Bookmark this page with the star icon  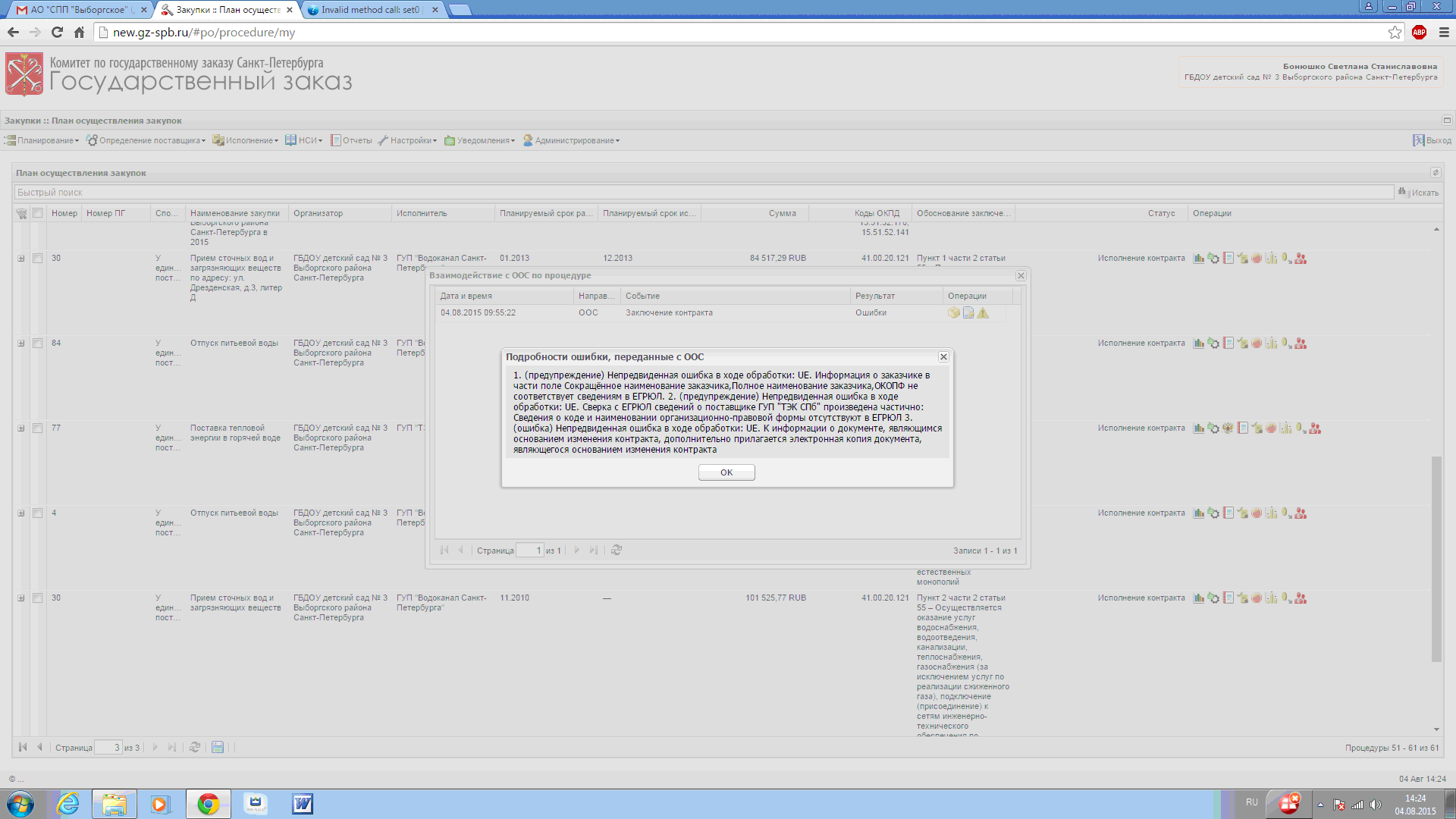[1395, 32]
